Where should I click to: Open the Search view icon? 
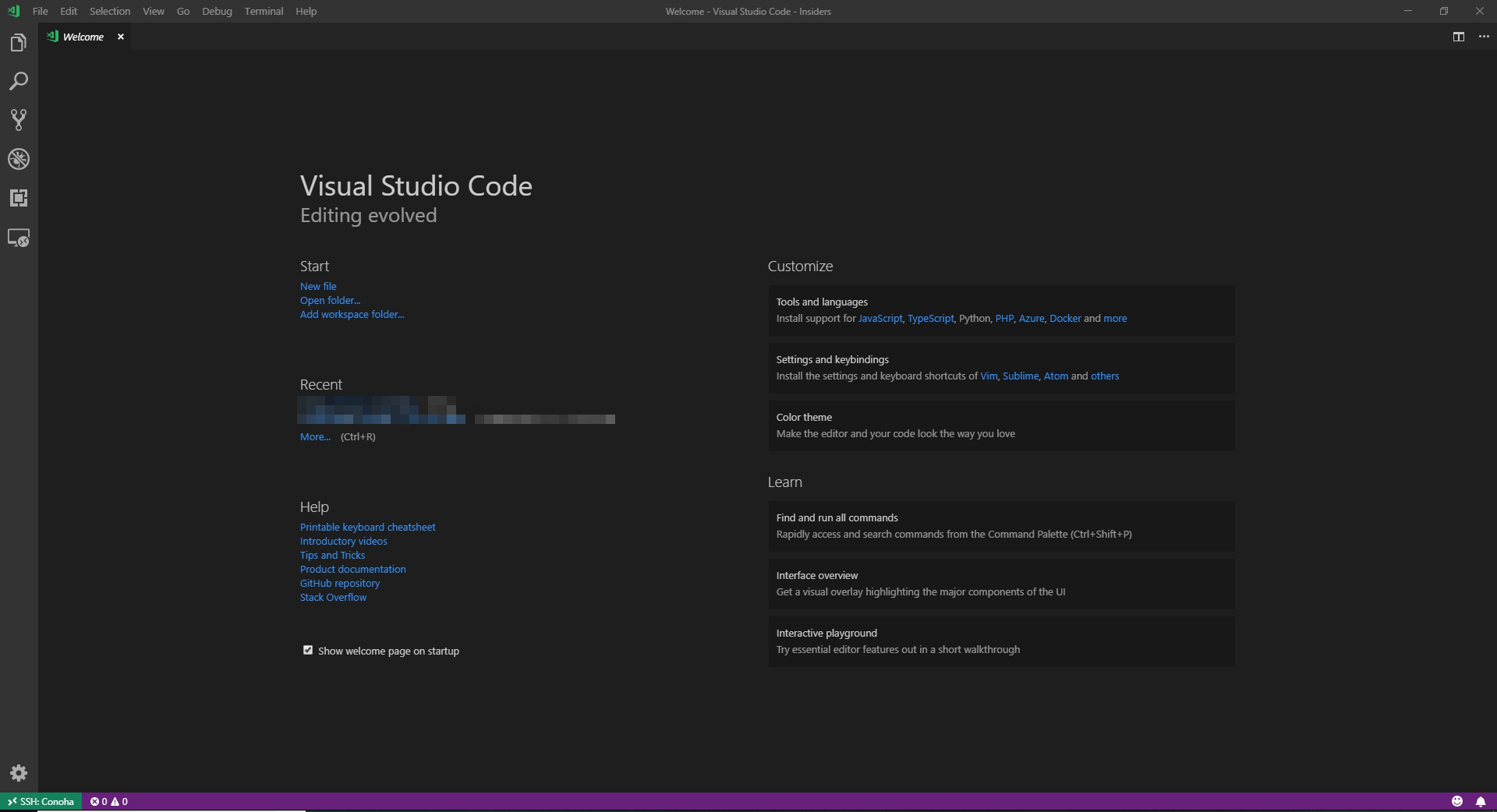tap(19, 81)
